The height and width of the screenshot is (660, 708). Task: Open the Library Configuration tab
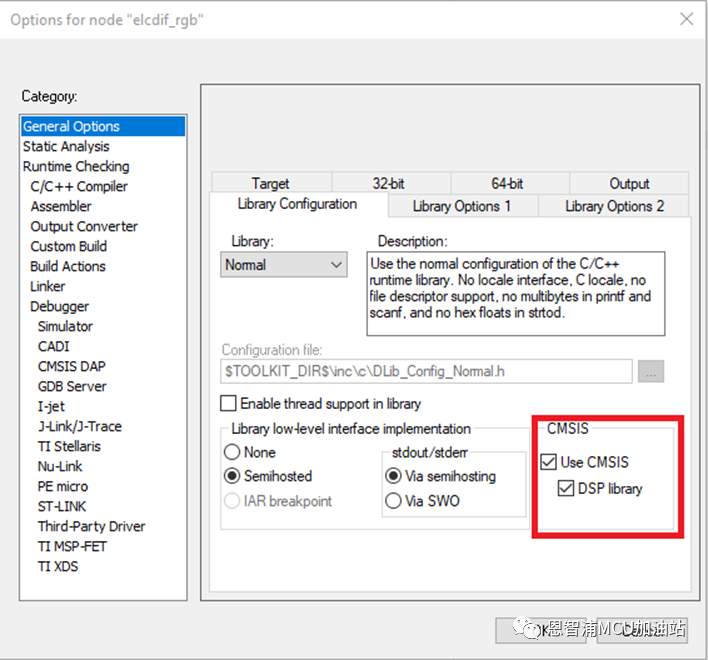(x=298, y=204)
